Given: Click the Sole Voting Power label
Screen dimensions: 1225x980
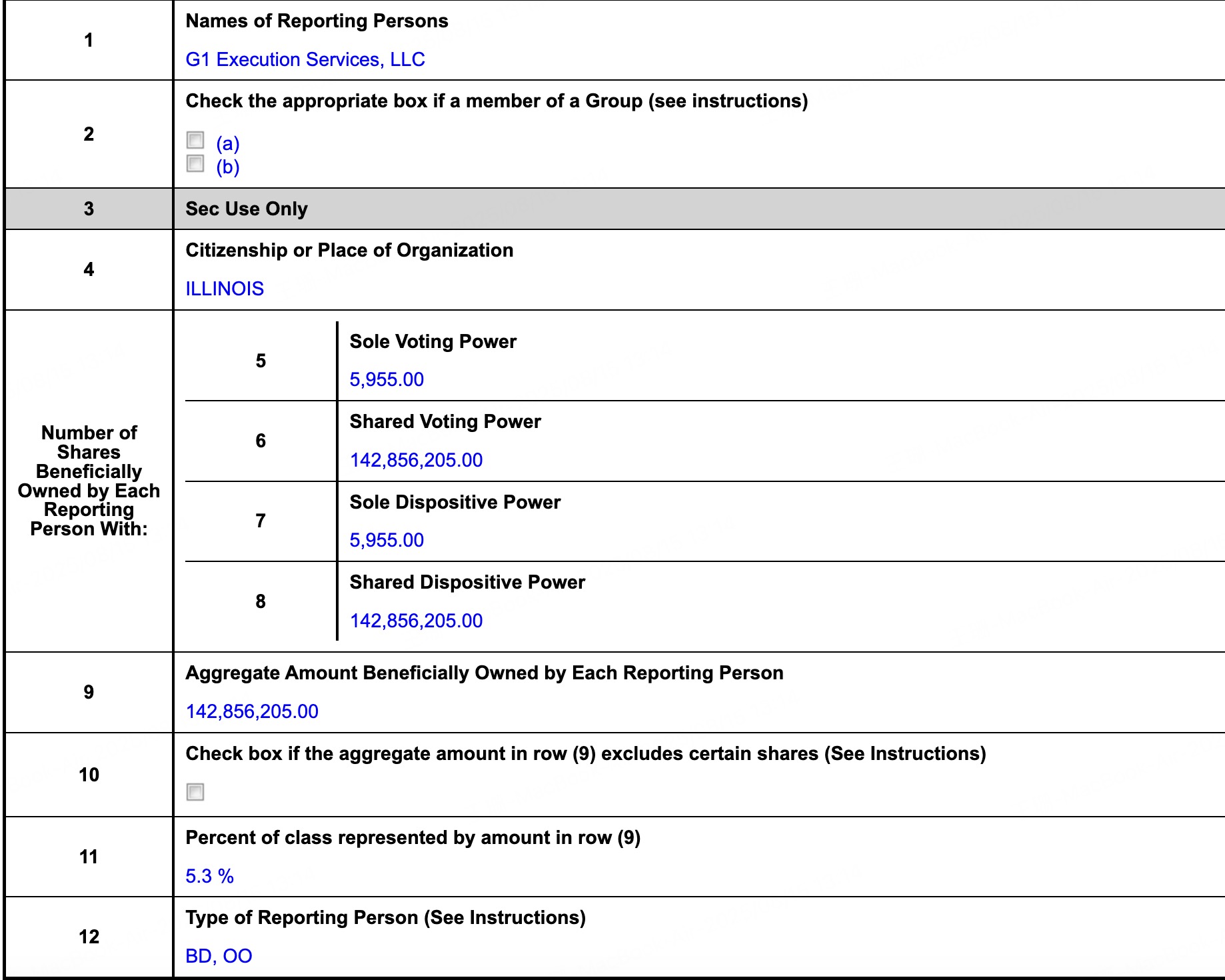Looking at the screenshot, I should click(433, 341).
